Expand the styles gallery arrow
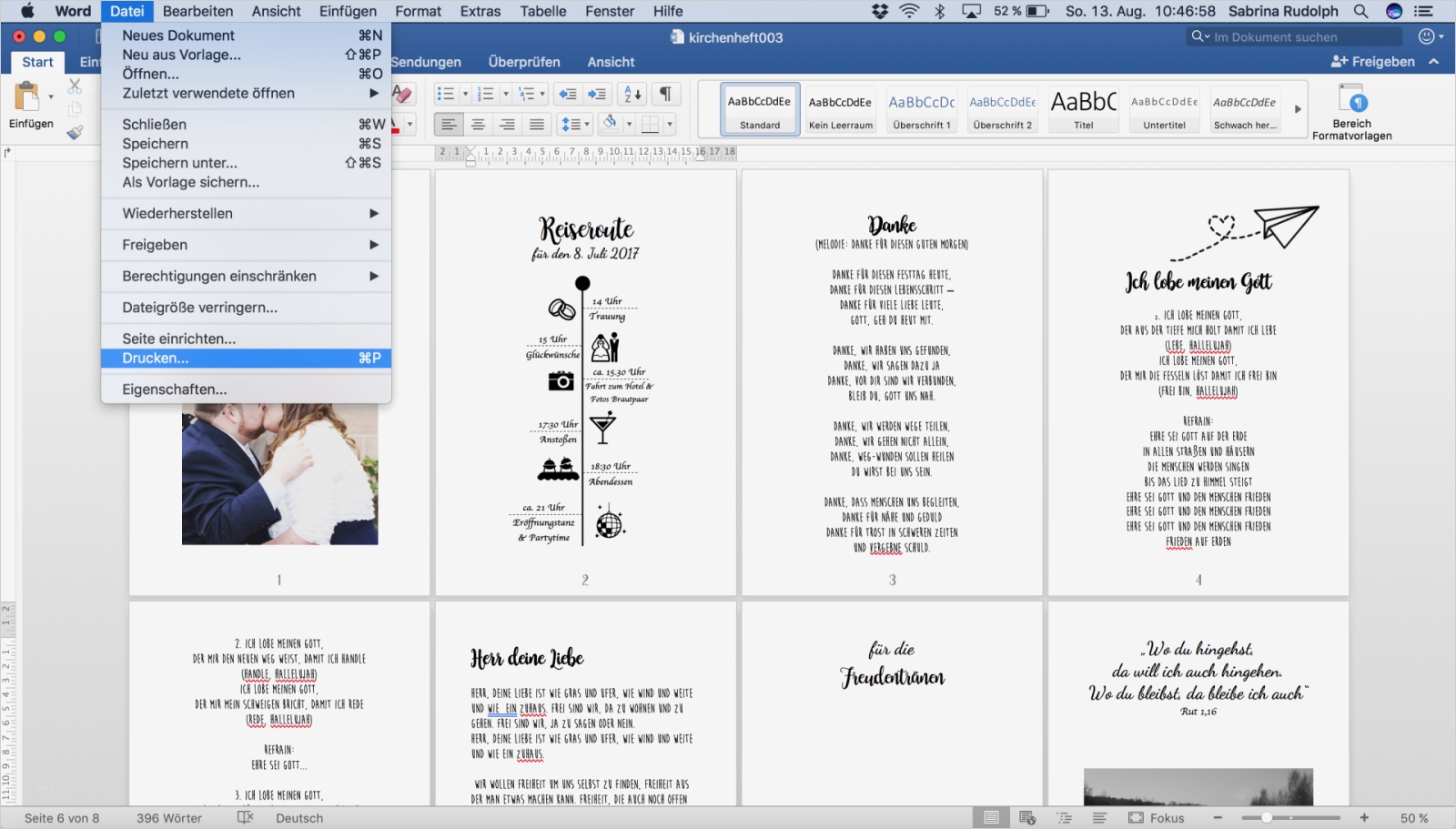1456x829 pixels. (x=1298, y=109)
